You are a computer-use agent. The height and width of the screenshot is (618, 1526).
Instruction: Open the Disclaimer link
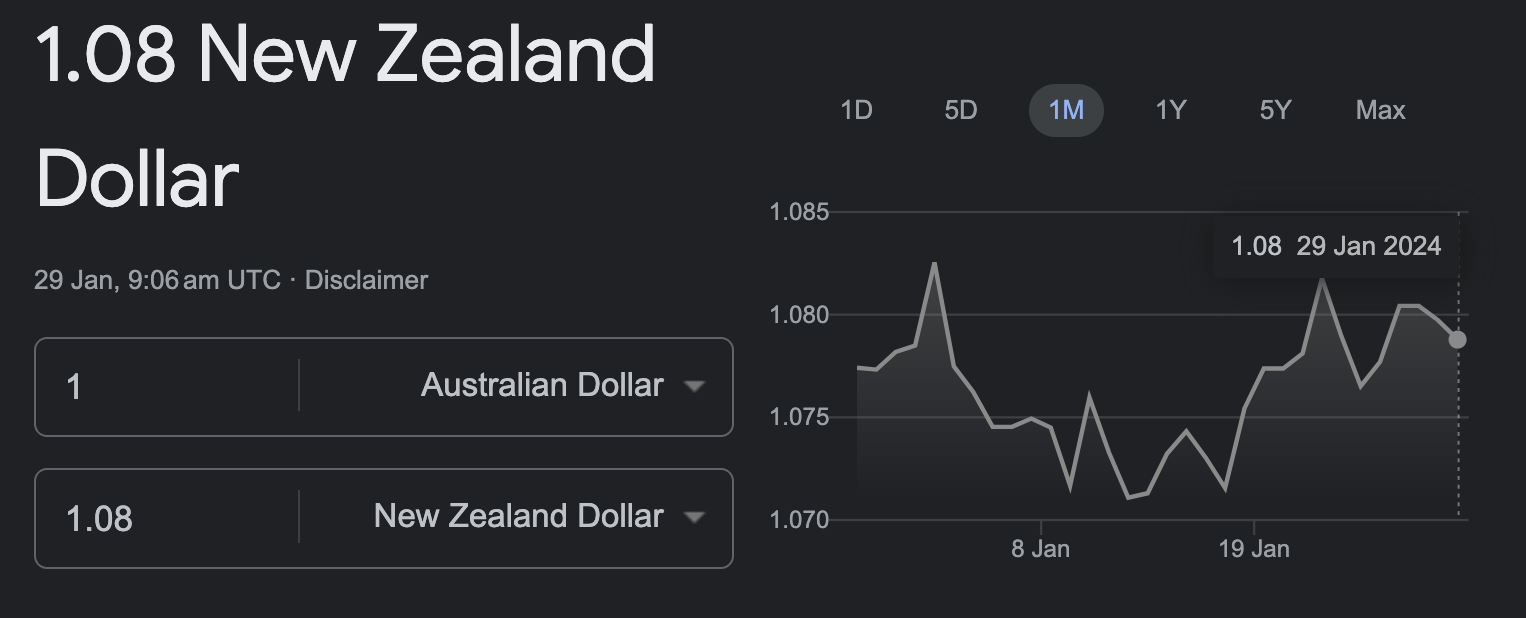point(366,280)
